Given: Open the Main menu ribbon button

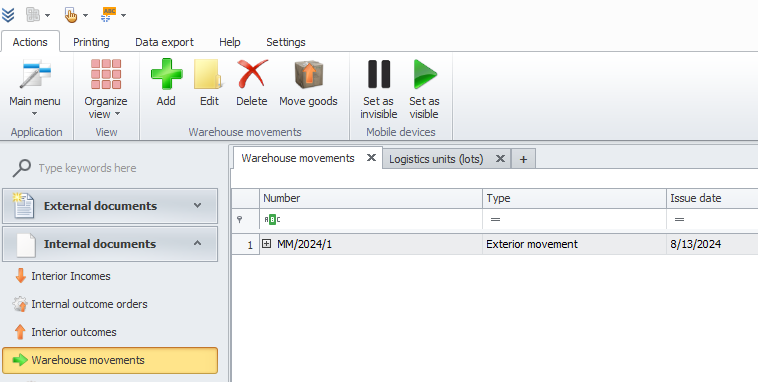Looking at the screenshot, I should [x=35, y=88].
